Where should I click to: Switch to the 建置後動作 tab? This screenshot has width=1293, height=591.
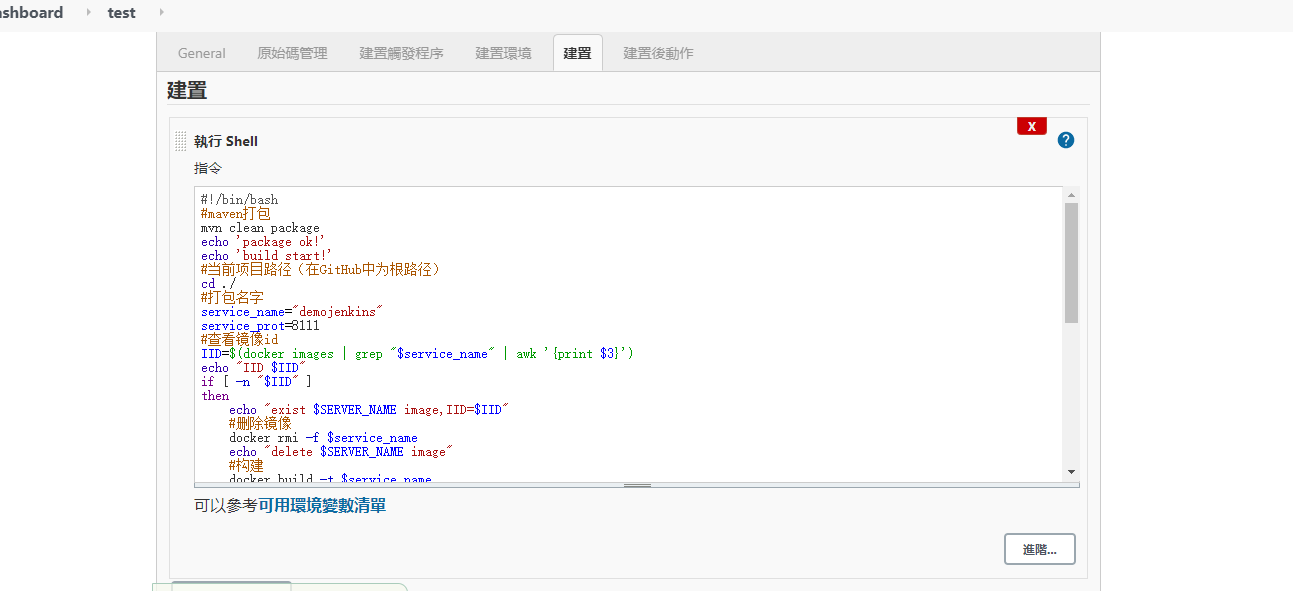(658, 53)
